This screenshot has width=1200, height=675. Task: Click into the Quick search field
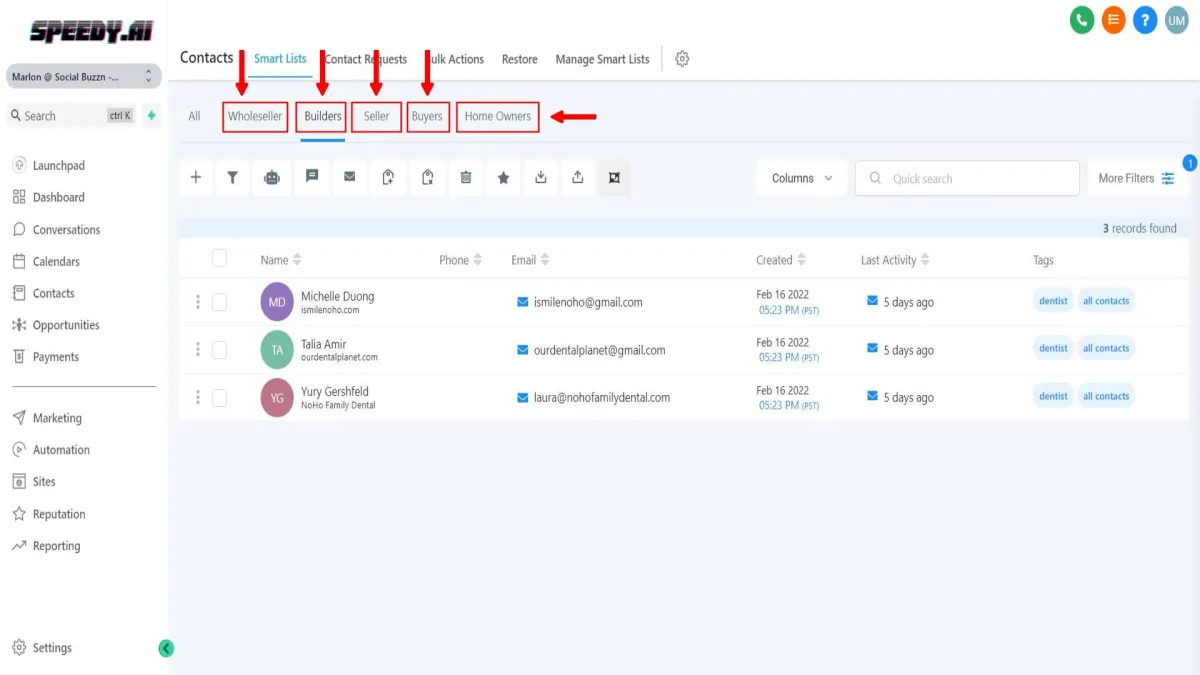pyautogui.click(x=967, y=178)
